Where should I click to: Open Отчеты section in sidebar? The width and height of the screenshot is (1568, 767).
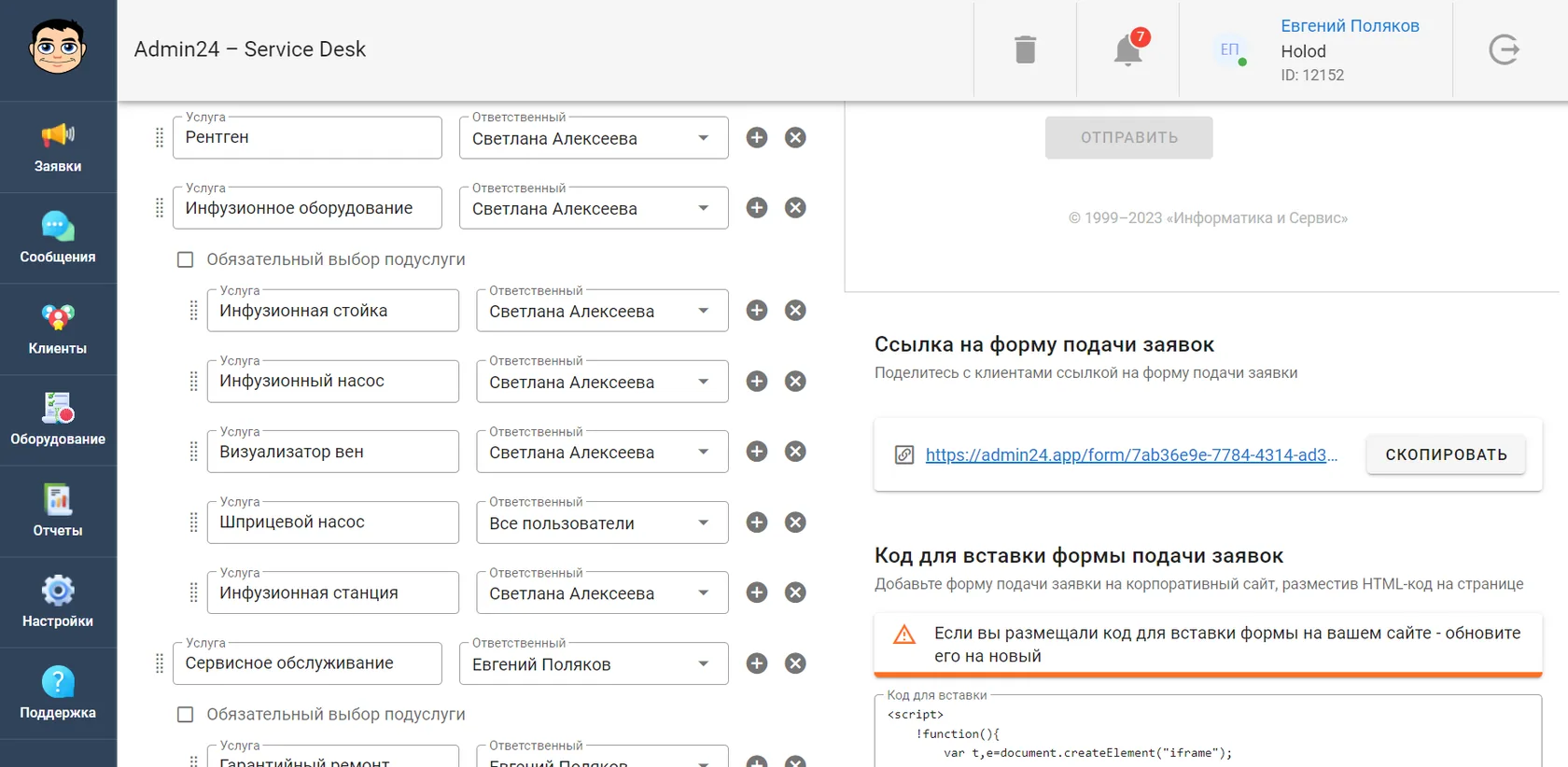[x=58, y=511]
